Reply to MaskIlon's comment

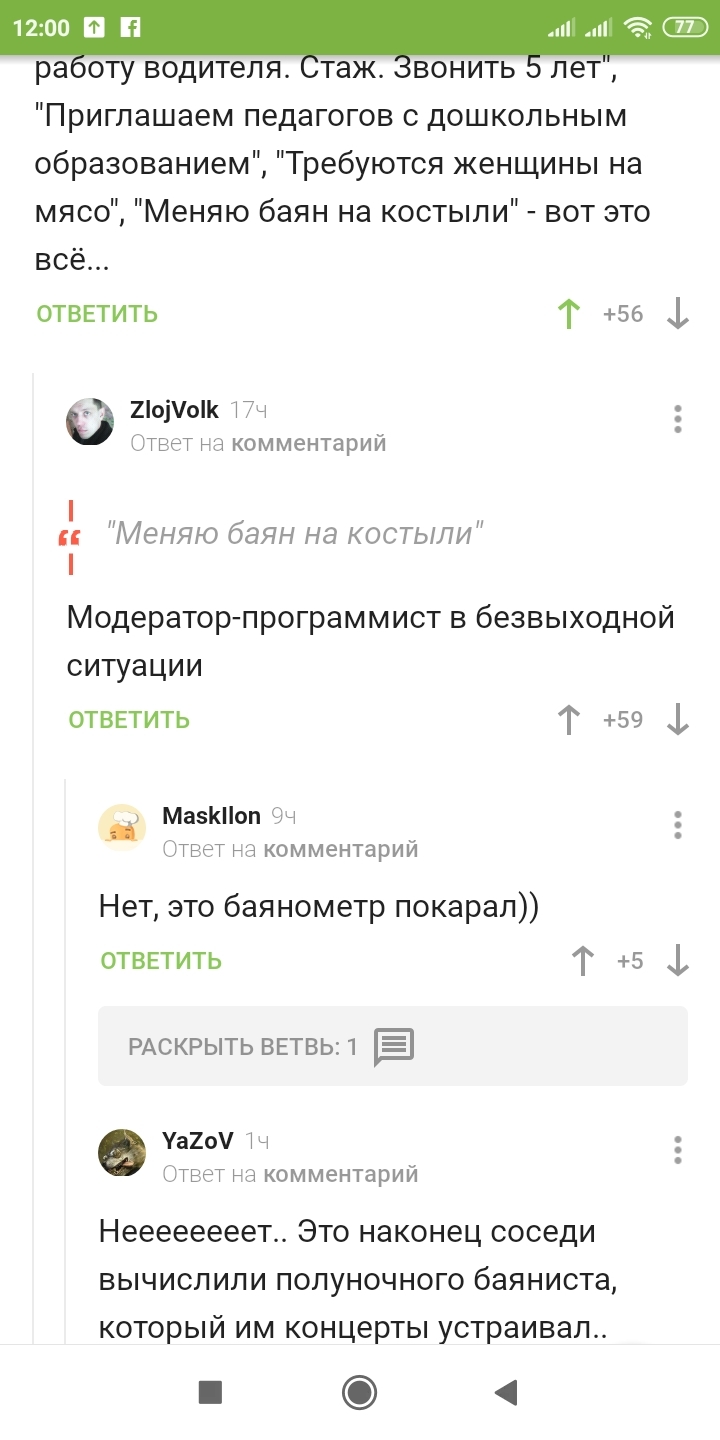tap(161, 961)
